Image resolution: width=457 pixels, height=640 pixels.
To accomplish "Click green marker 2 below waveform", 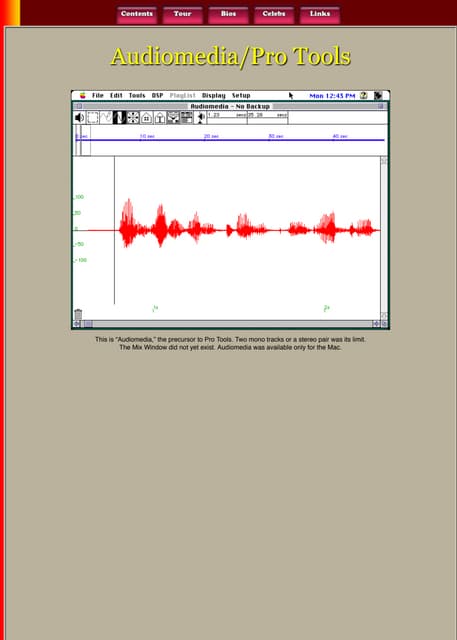I will click(326, 309).
